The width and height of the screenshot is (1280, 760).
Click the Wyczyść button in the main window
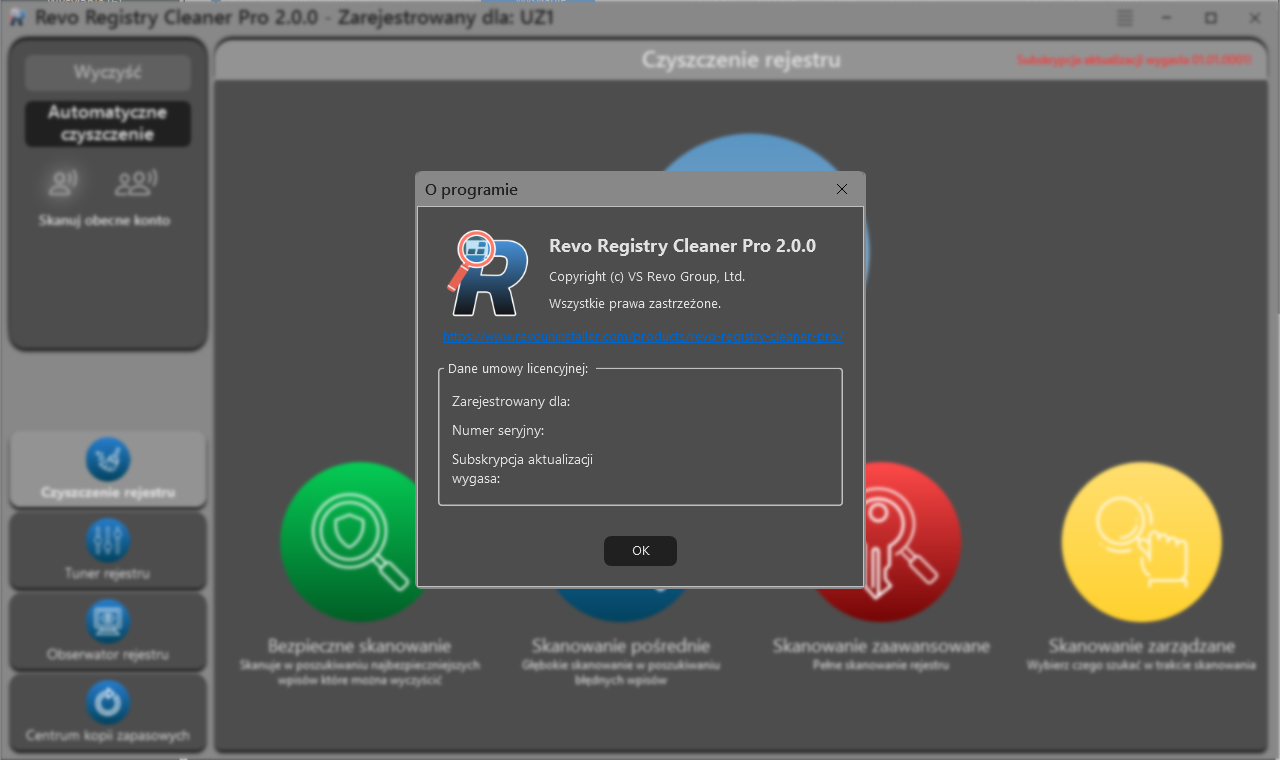108,72
